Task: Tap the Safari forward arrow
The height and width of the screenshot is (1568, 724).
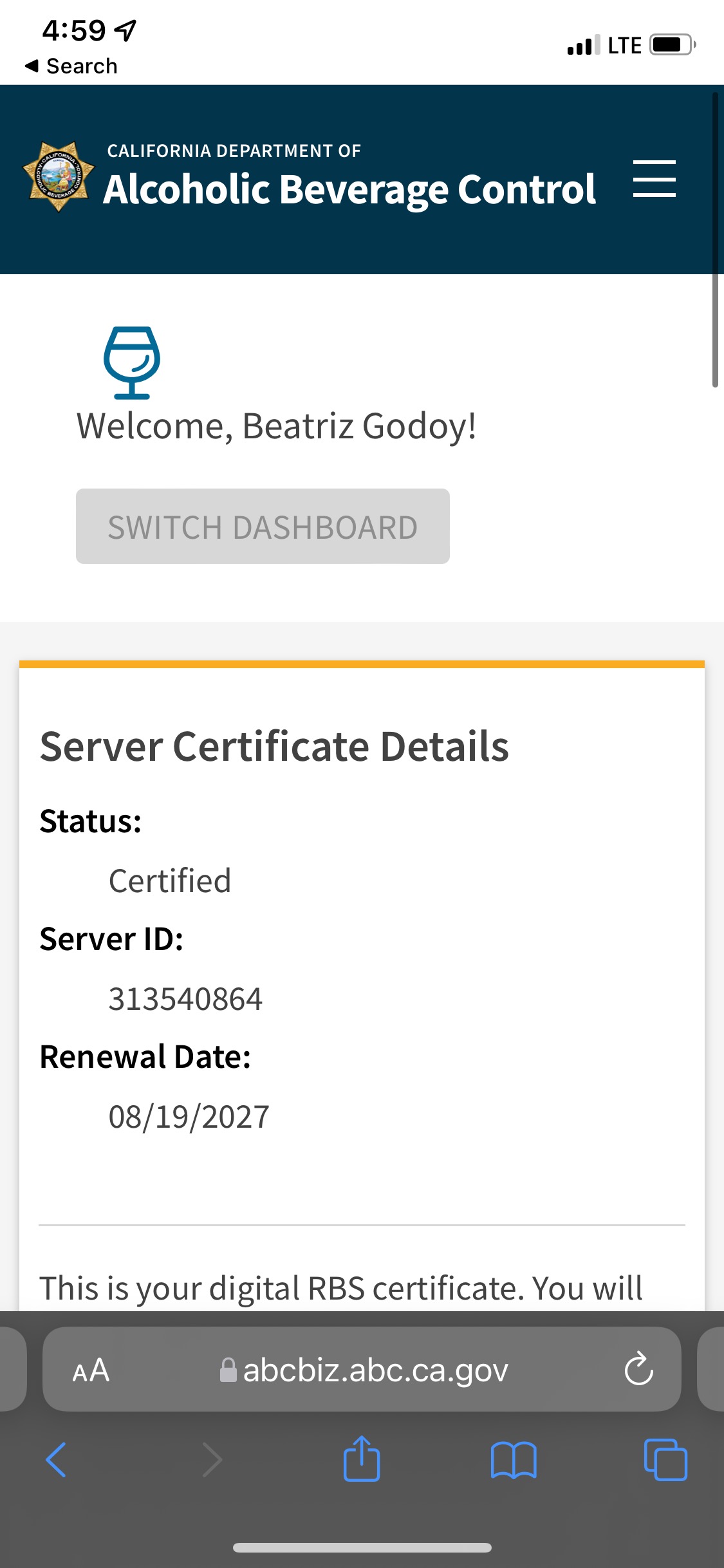Action: (212, 1460)
